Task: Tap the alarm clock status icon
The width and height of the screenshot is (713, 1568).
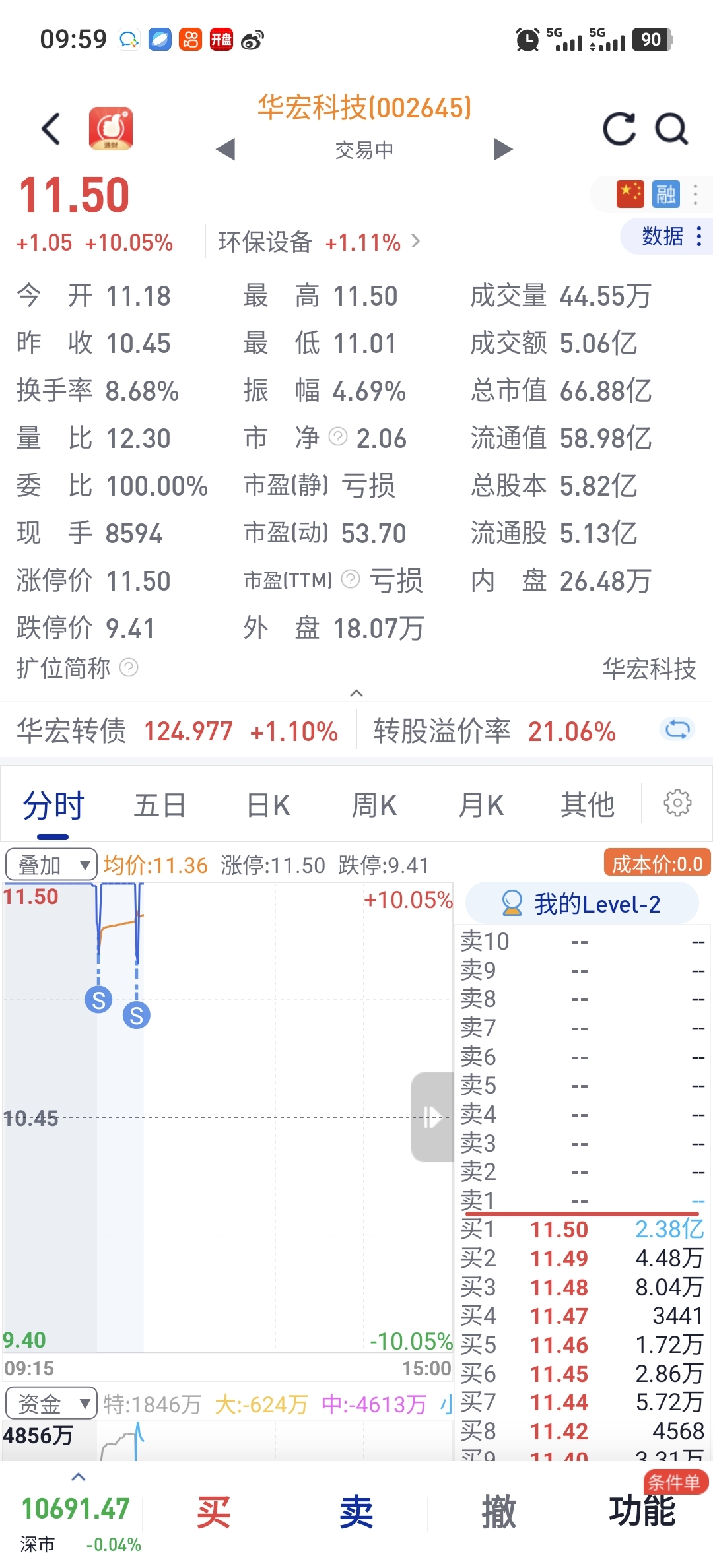Action: click(527, 40)
